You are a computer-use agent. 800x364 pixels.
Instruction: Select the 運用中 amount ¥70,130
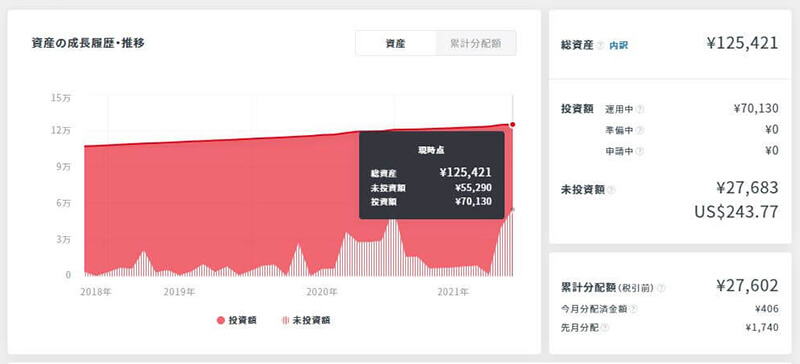click(x=756, y=108)
